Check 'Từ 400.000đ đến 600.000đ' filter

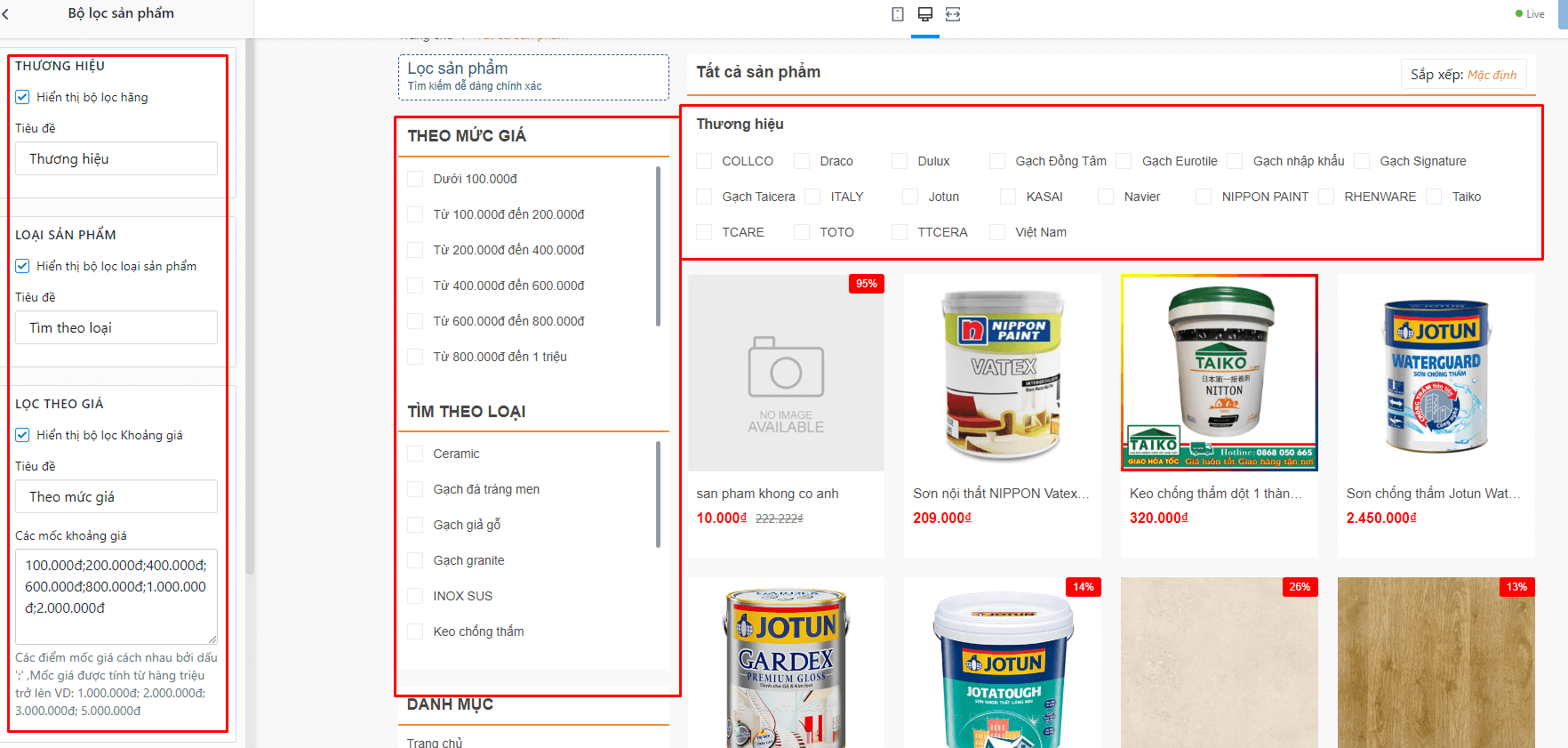[x=415, y=286]
